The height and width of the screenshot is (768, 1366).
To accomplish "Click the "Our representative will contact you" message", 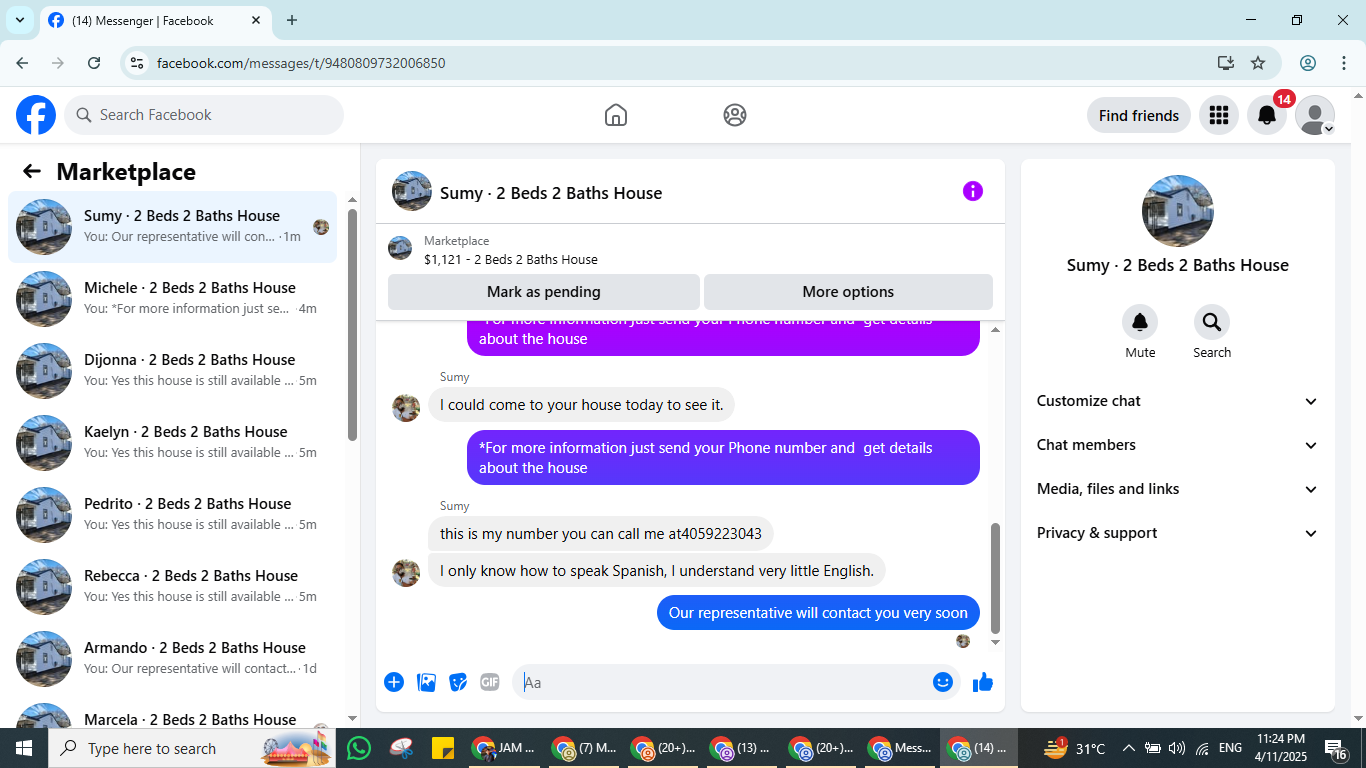I will point(818,613).
